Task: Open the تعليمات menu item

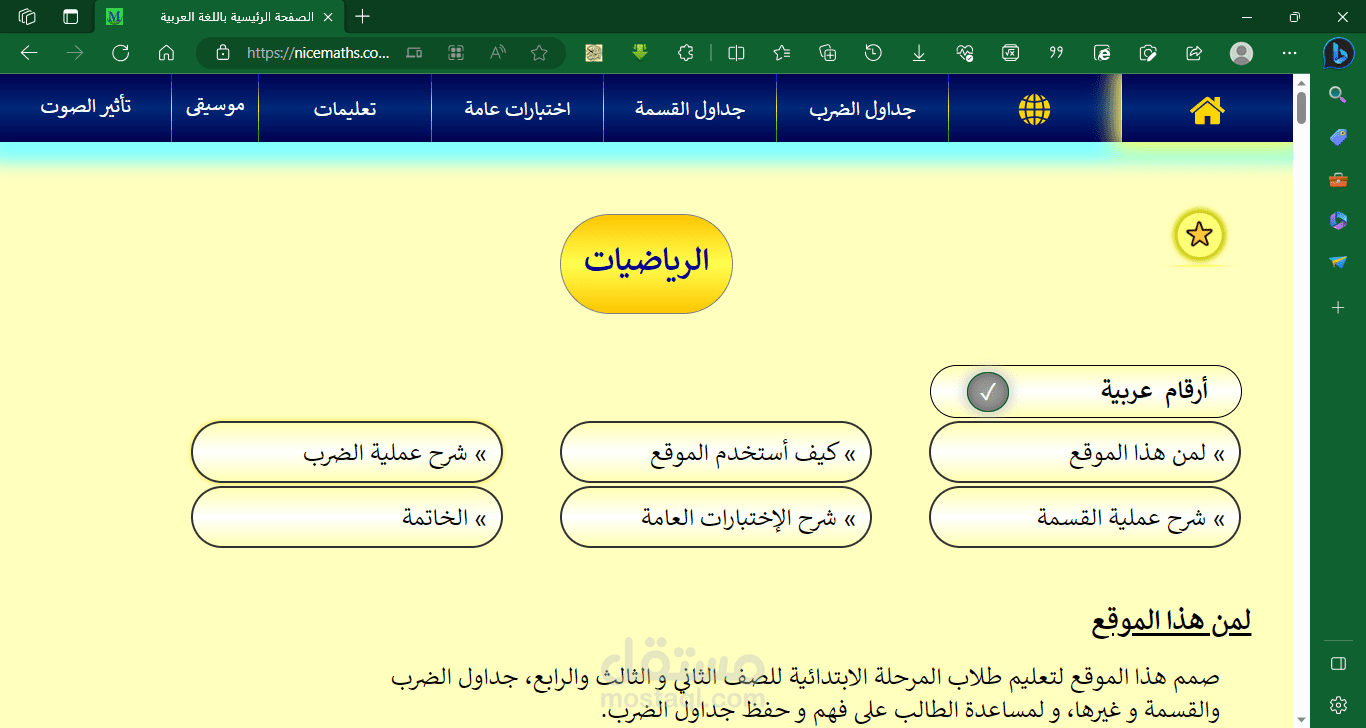Action: click(345, 109)
